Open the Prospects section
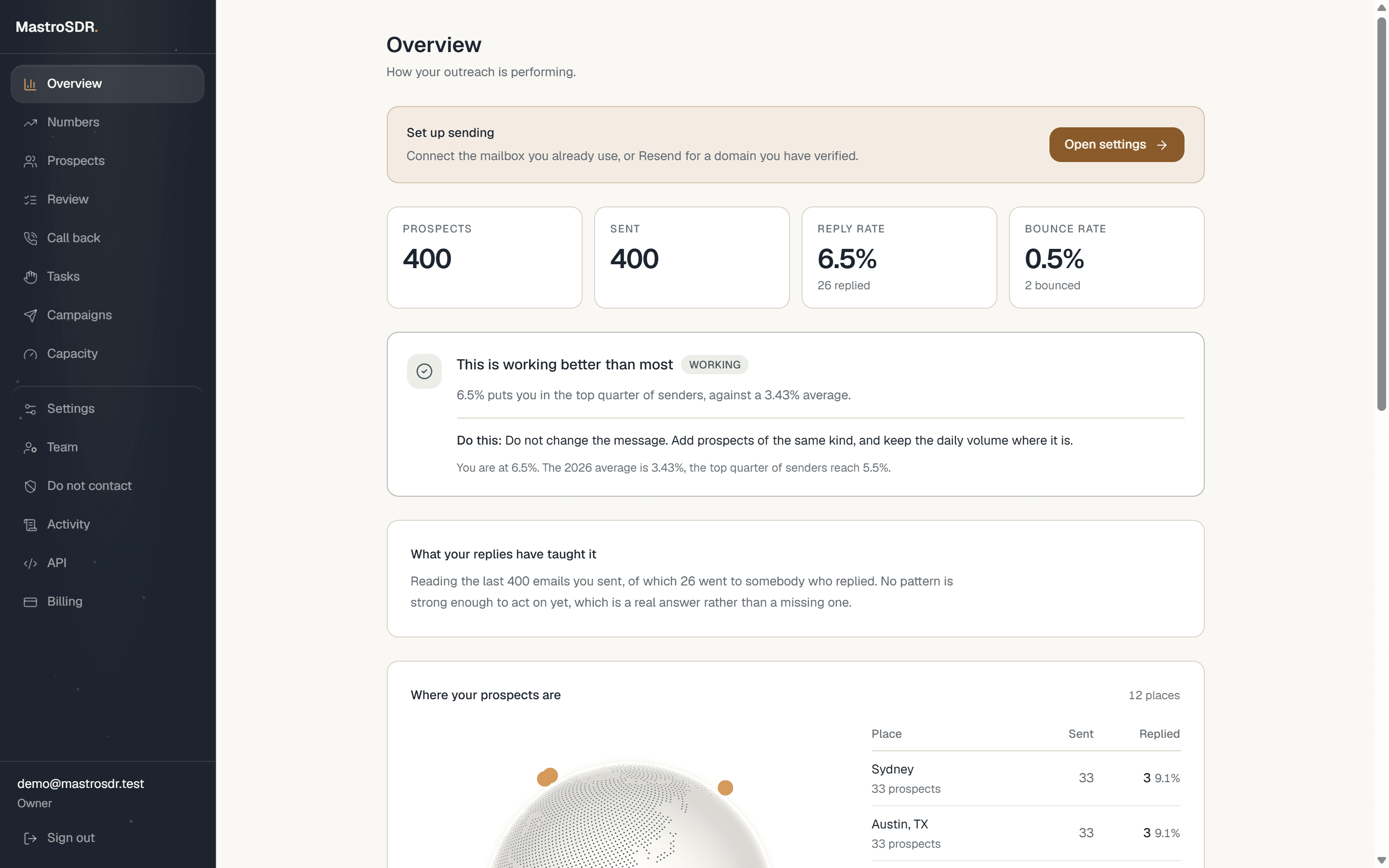This screenshot has width=1389, height=868. (108, 161)
